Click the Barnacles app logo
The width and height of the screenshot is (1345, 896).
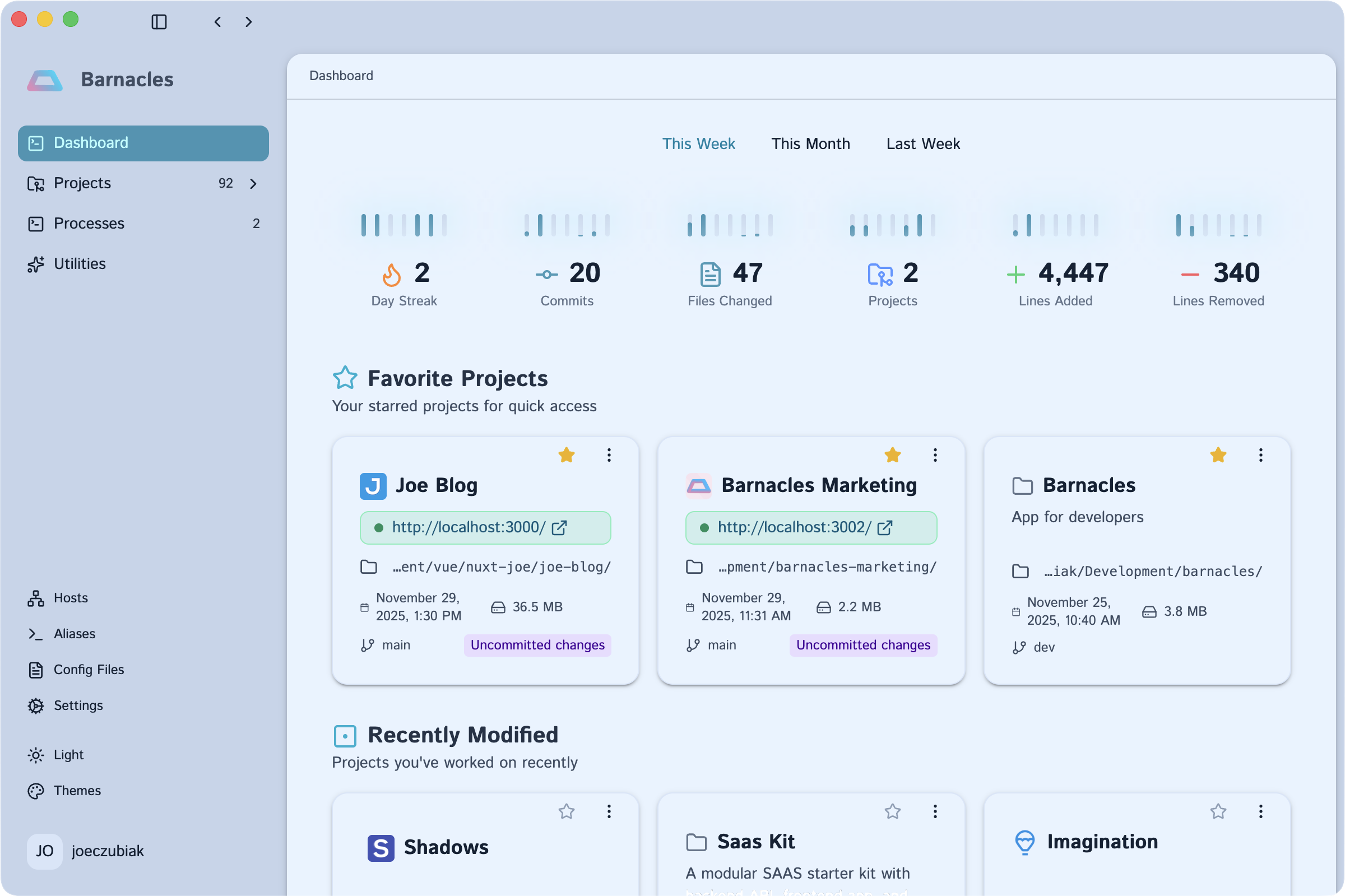click(44, 80)
